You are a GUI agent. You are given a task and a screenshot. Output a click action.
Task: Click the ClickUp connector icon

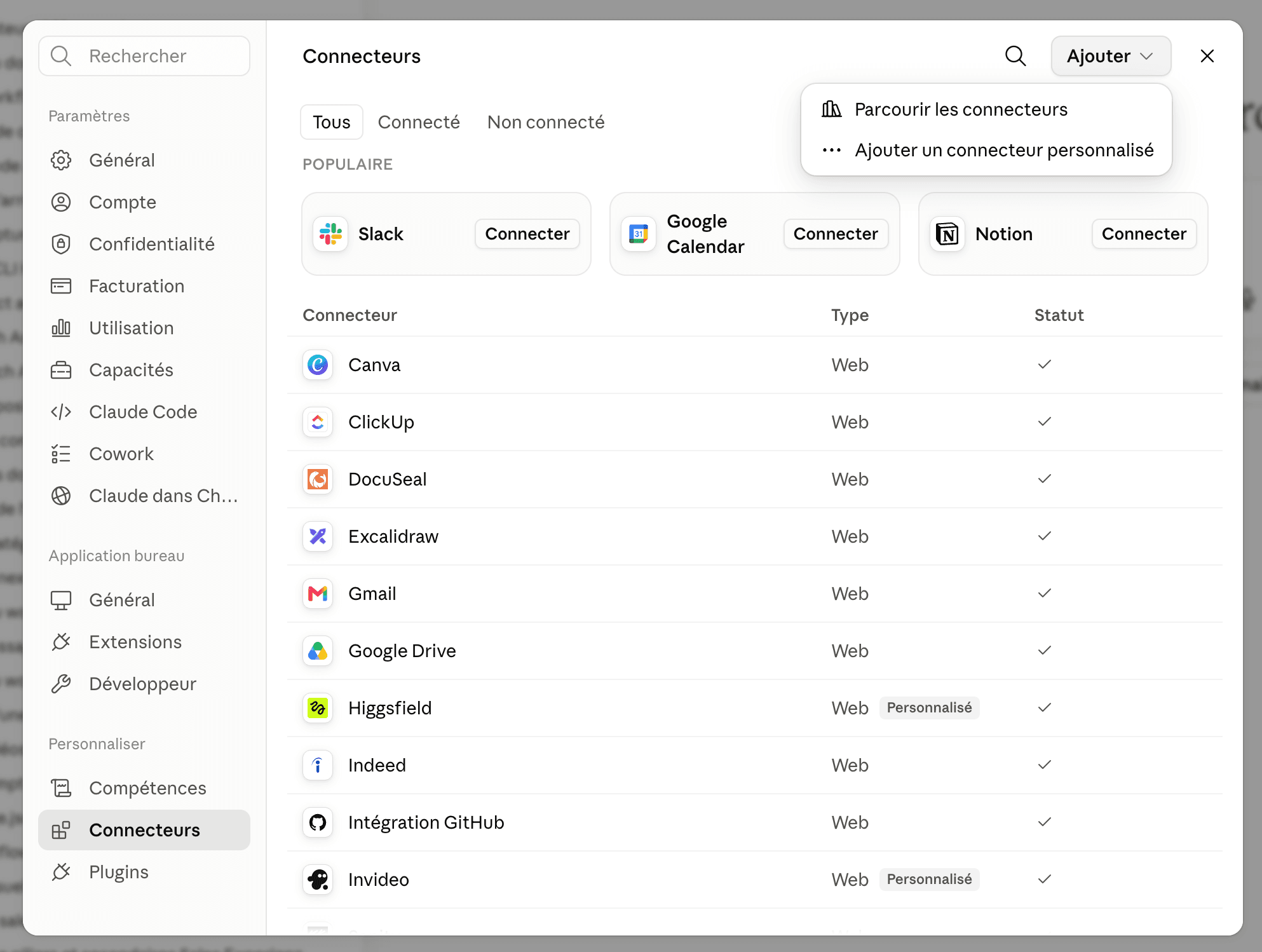(318, 422)
